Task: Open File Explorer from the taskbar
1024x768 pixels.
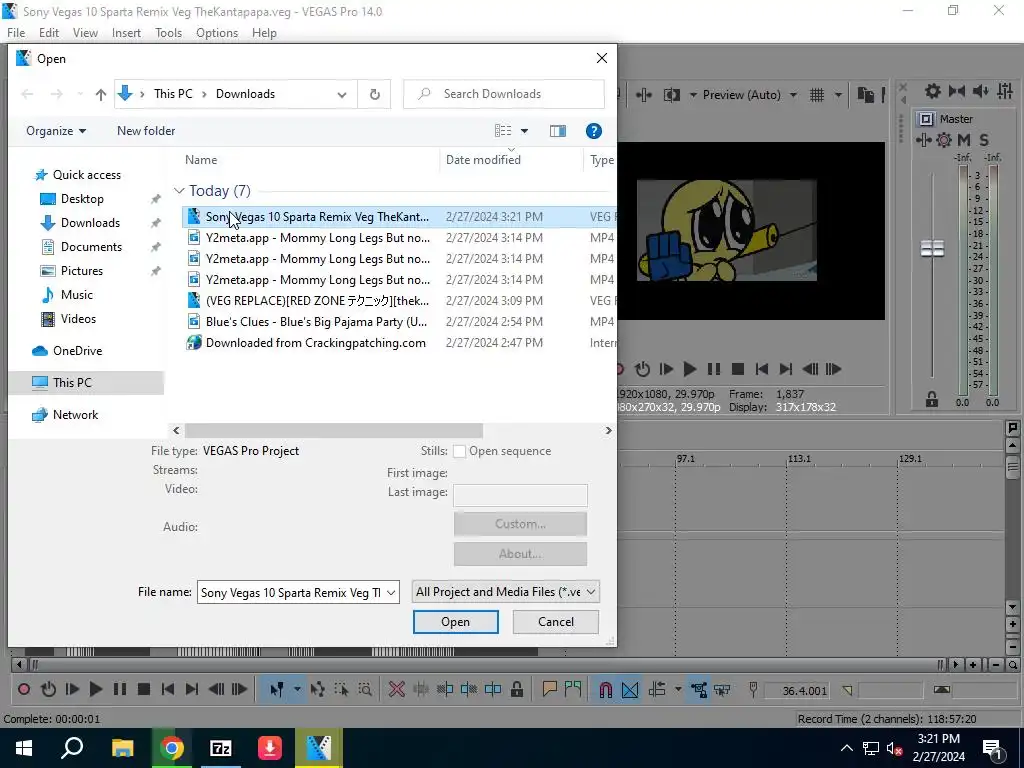Action: tap(122, 748)
